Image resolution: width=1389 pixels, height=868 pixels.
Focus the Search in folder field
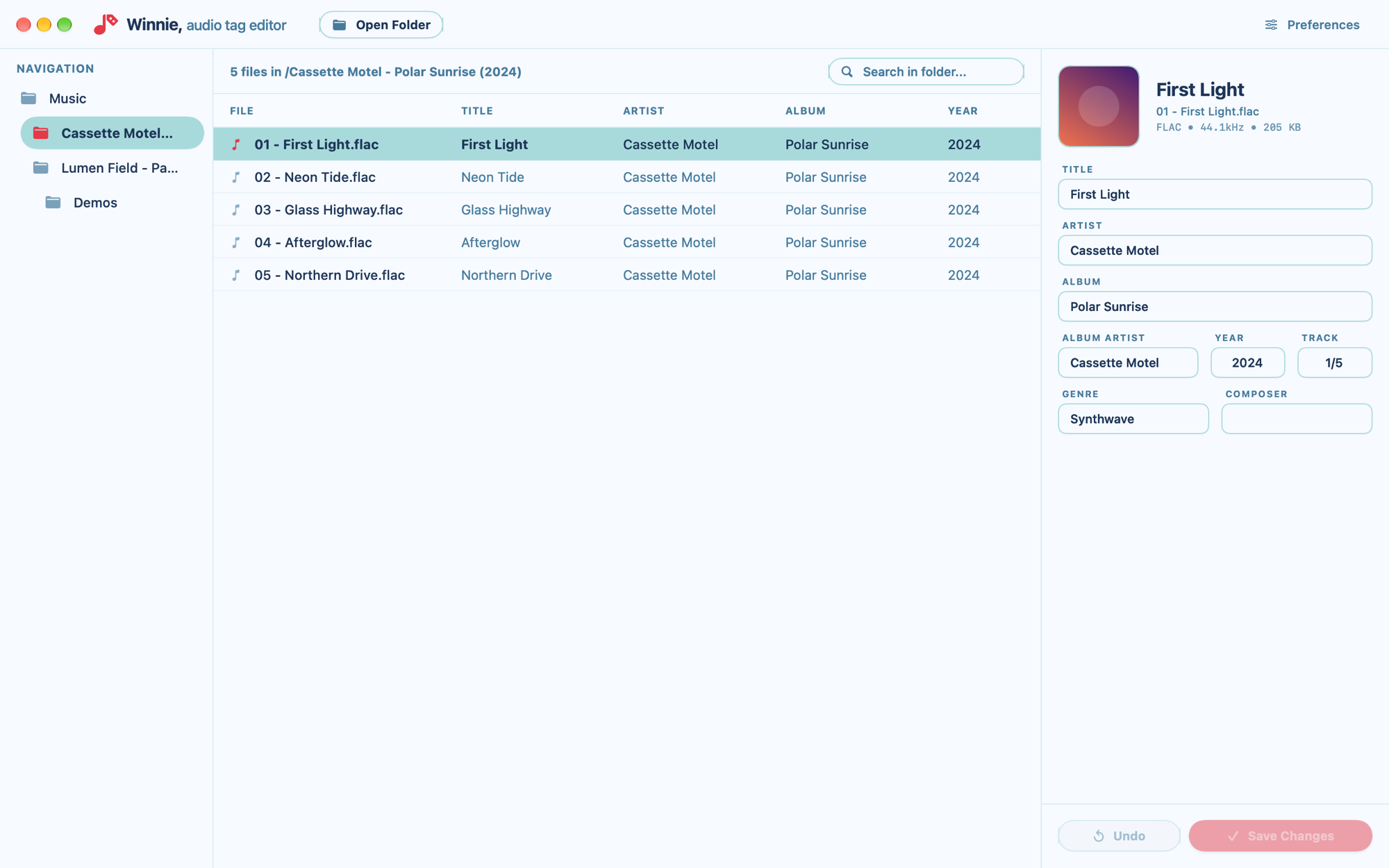(x=926, y=72)
